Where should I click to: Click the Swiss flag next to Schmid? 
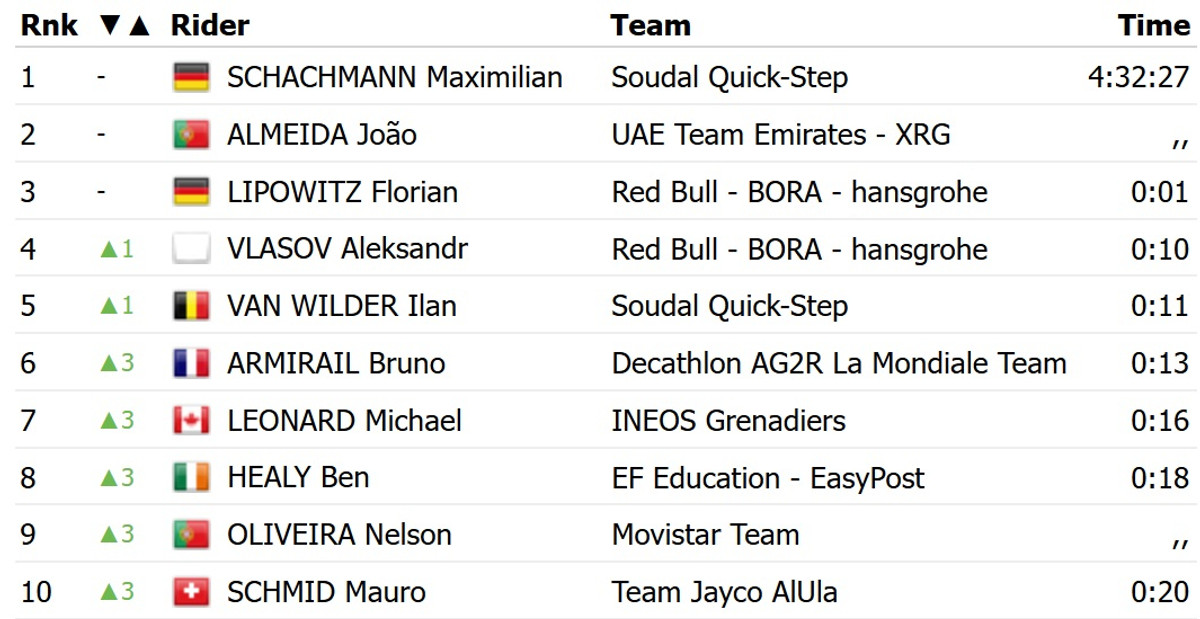coord(191,592)
